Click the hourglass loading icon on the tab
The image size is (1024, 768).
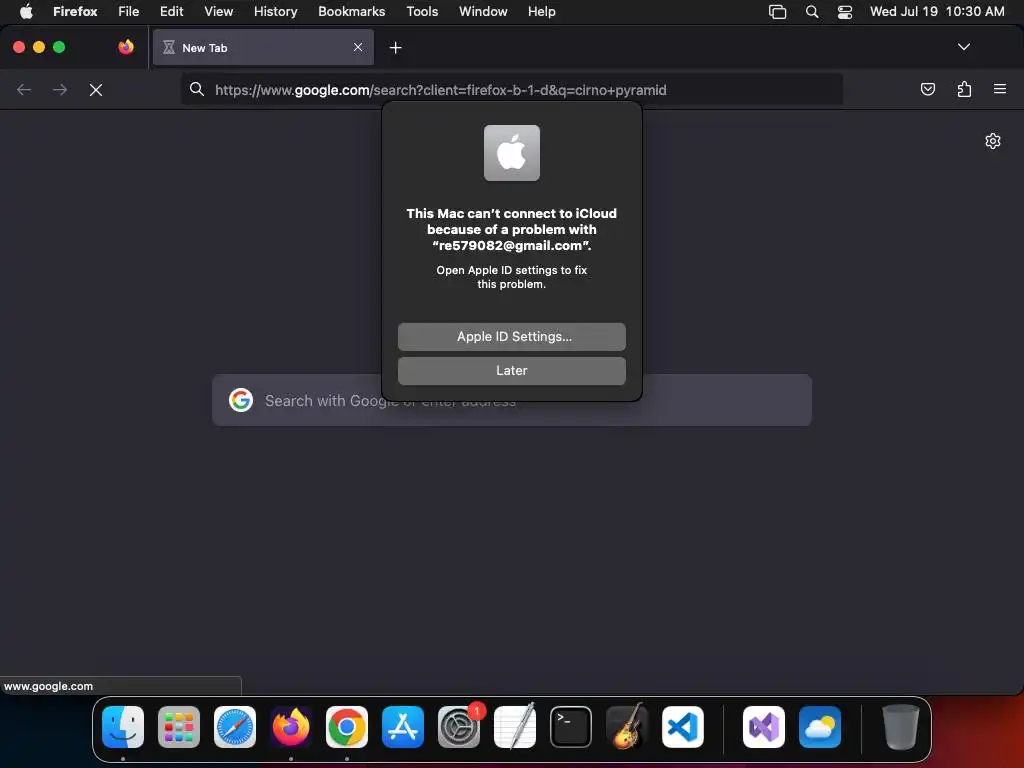(x=168, y=47)
